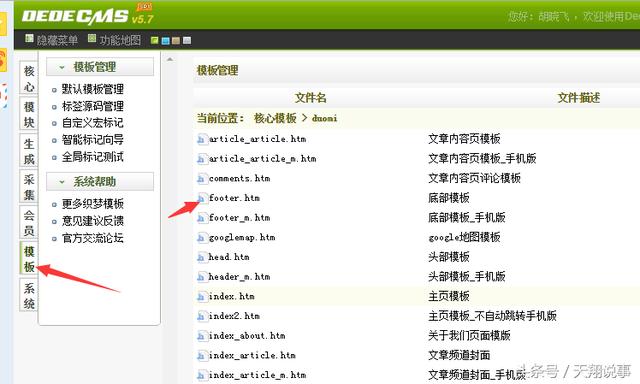Image resolution: width=640 pixels, height=384 pixels.
Task: Open the 核心 vertical tab
Action: (29, 78)
